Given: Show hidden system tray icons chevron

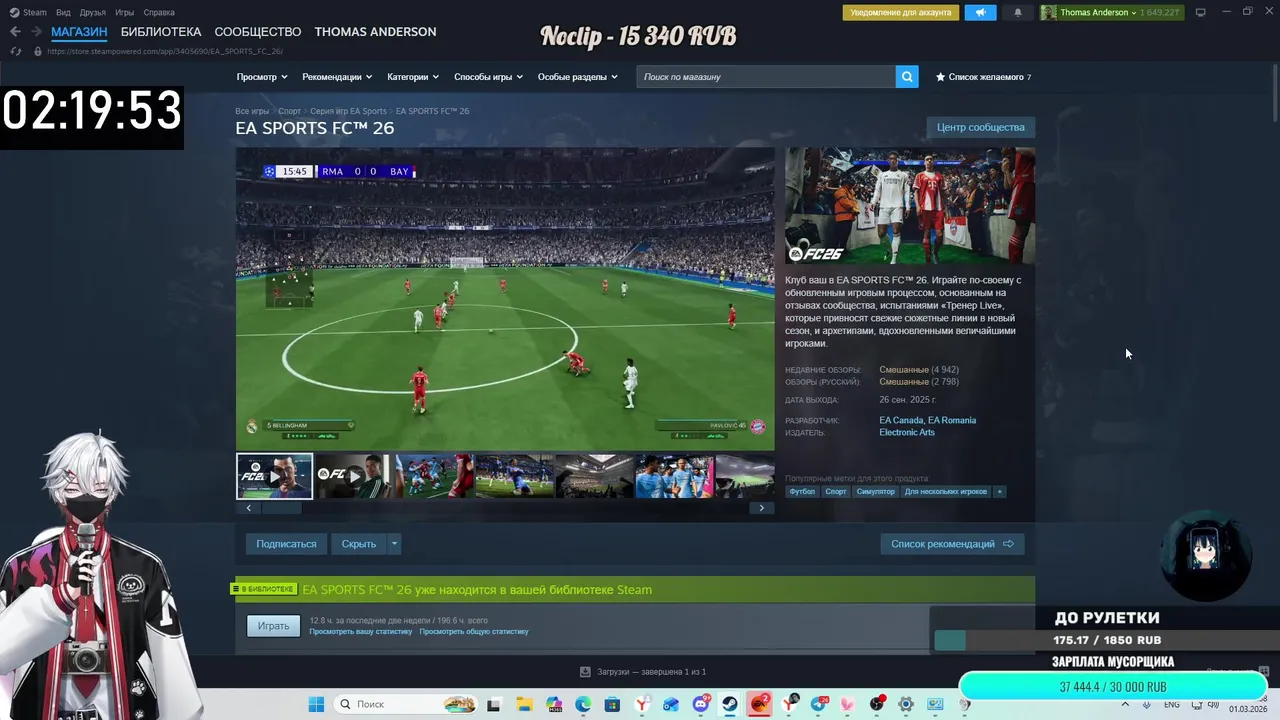Looking at the screenshot, I should tap(1125, 704).
